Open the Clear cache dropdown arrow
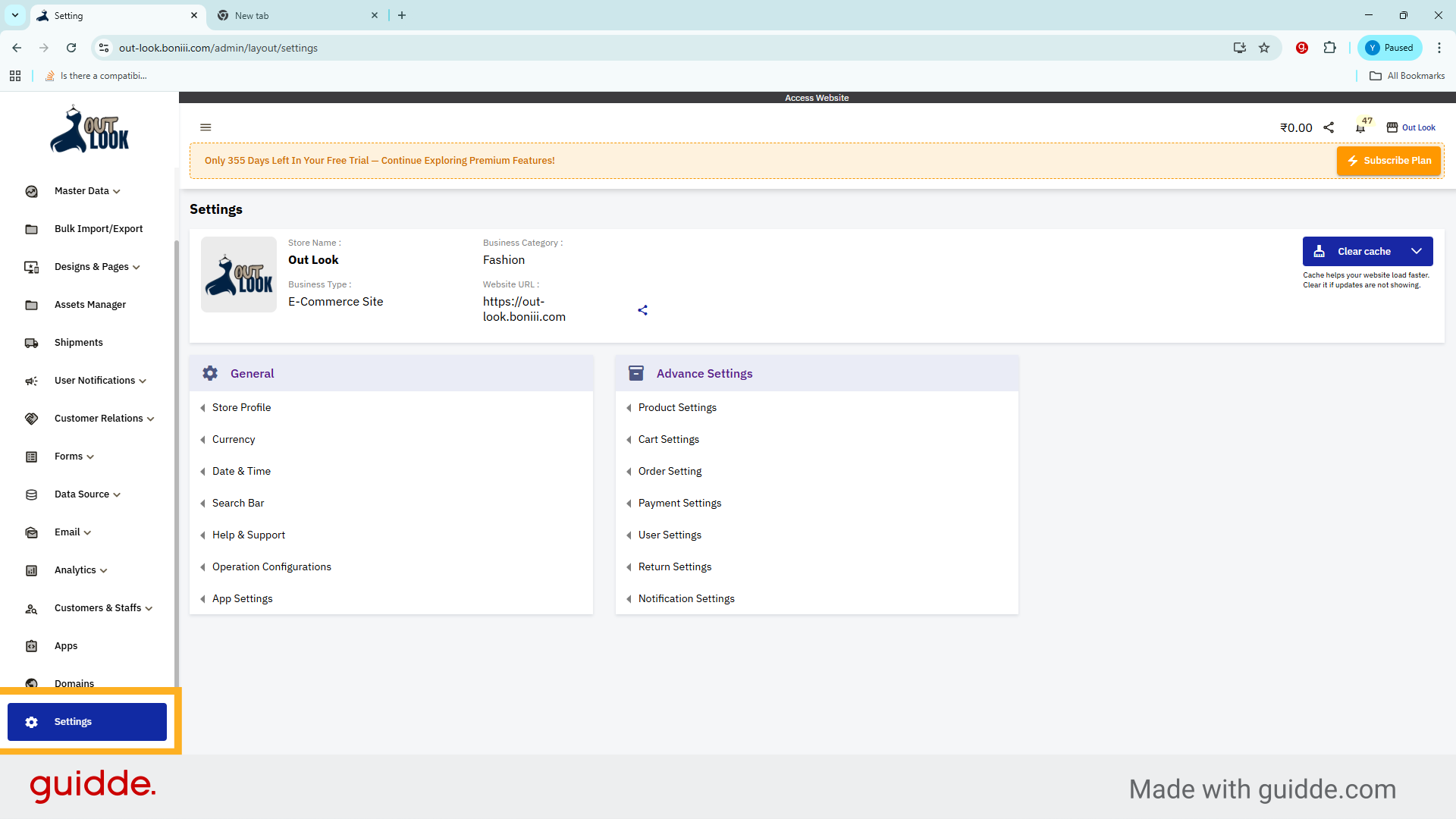This screenshot has height=819, width=1456. click(1417, 250)
